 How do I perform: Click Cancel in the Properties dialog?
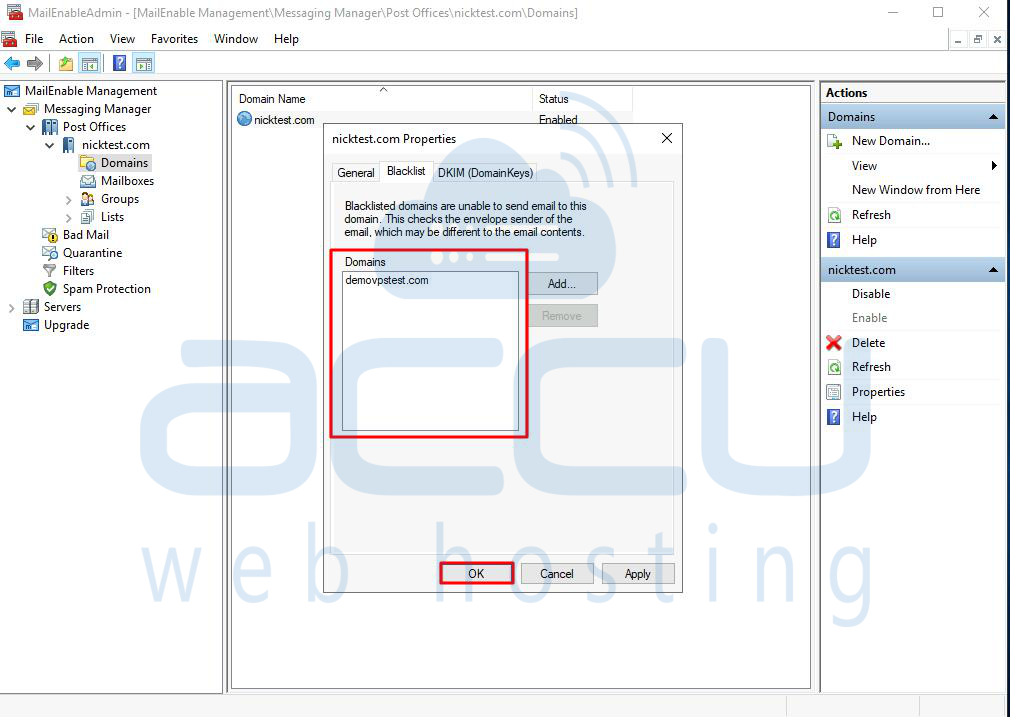coord(557,574)
